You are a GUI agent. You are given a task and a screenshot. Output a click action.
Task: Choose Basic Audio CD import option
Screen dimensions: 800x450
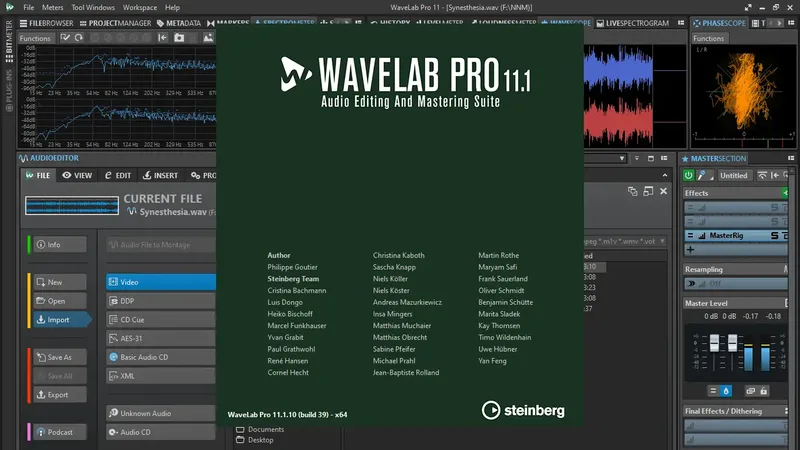click(x=161, y=357)
